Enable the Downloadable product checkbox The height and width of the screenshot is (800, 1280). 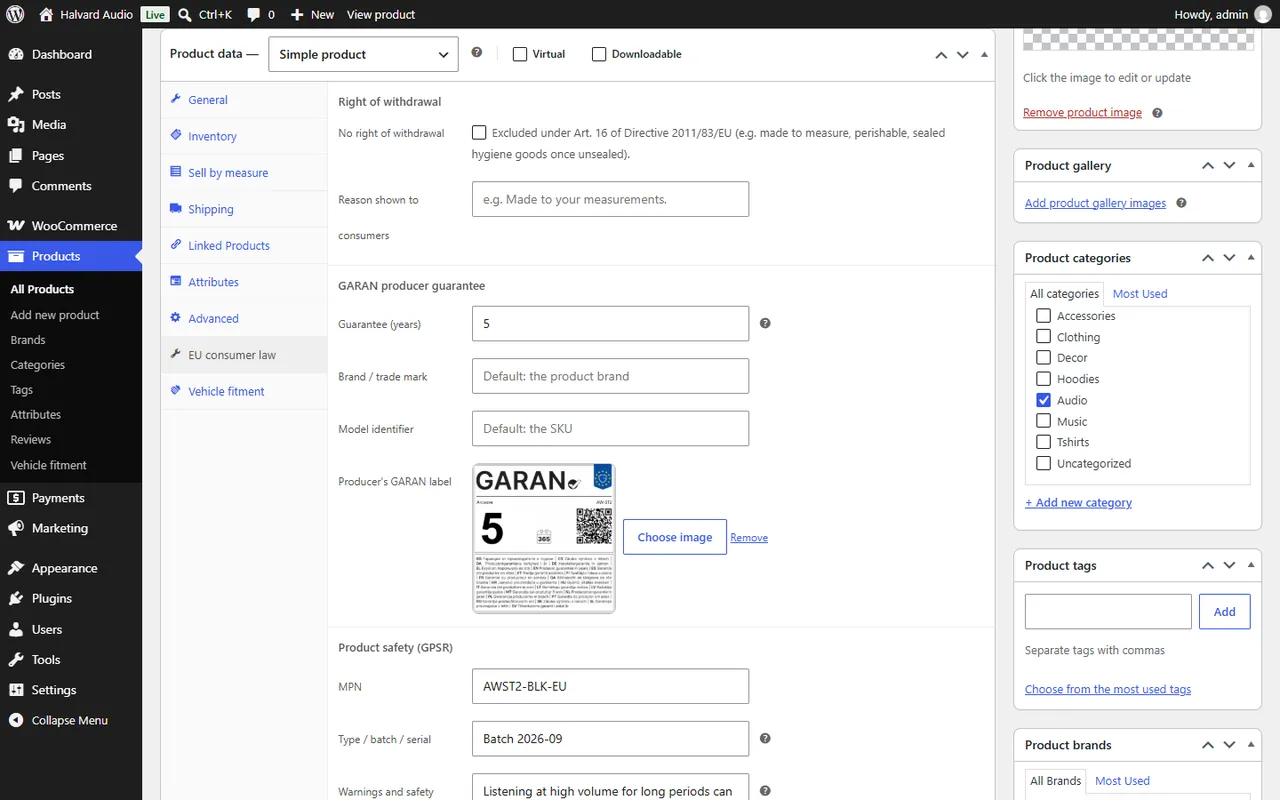pyautogui.click(x=599, y=54)
